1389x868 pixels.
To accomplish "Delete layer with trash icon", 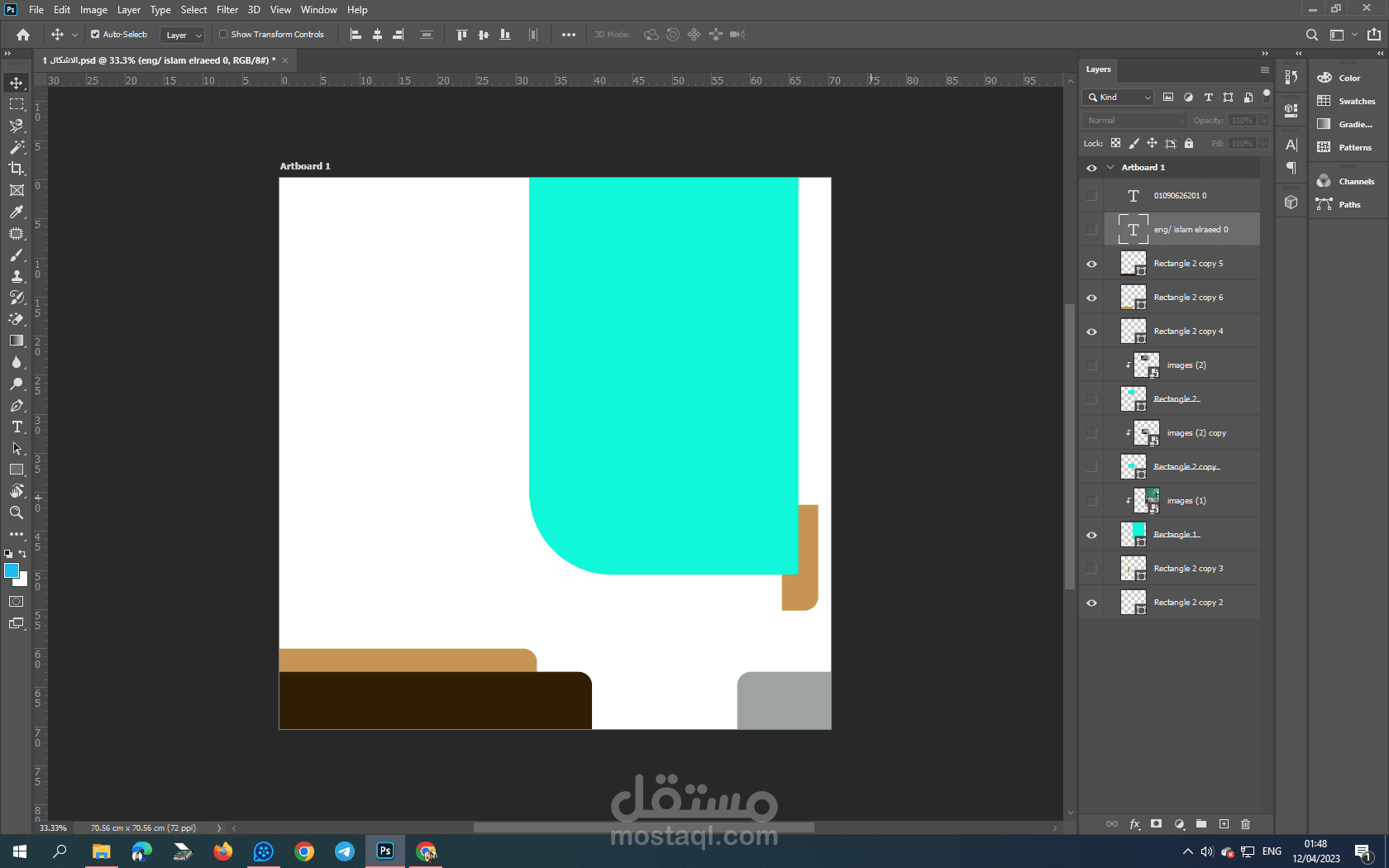I will click(x=1246, y=824).
